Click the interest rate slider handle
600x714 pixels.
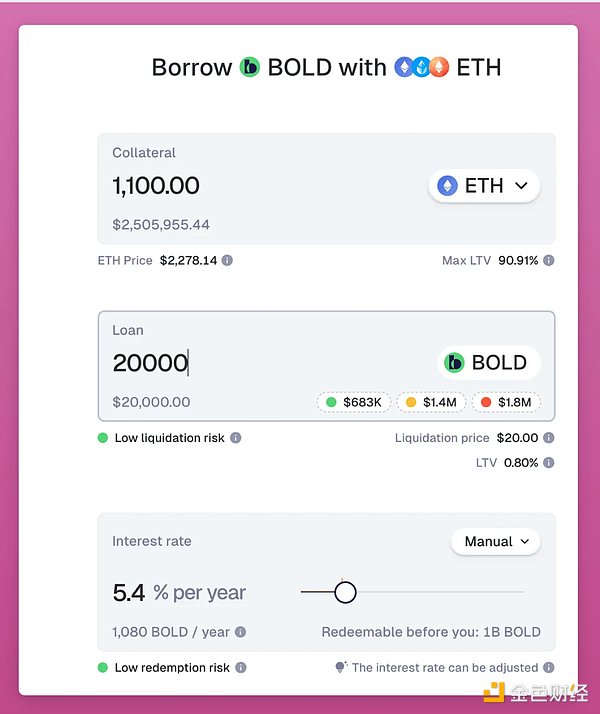coord(345,592)
